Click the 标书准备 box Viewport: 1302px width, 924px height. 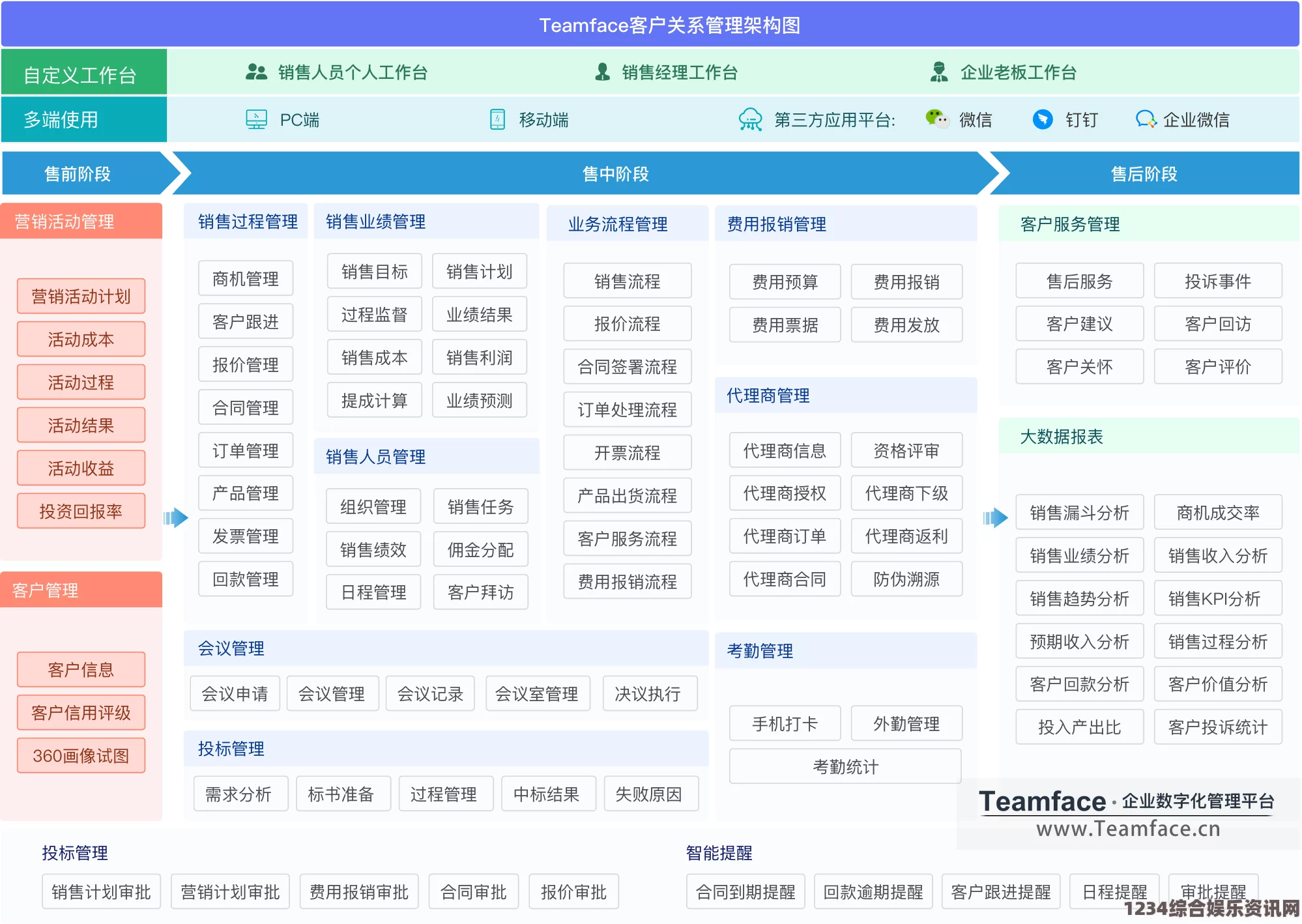click(343, 794)
